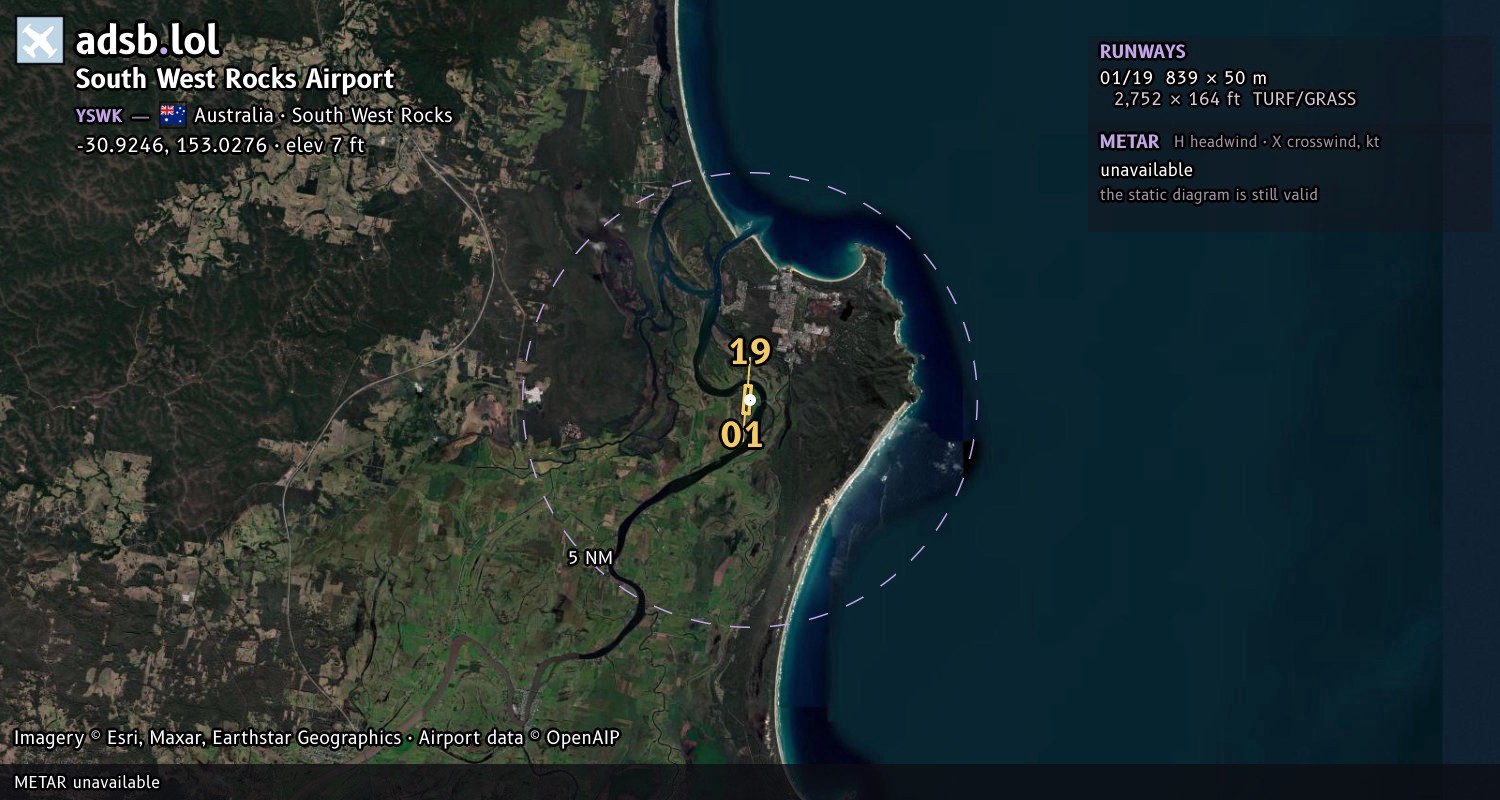Click the runway 19 label on map
1500x800 pixels.
749,352
